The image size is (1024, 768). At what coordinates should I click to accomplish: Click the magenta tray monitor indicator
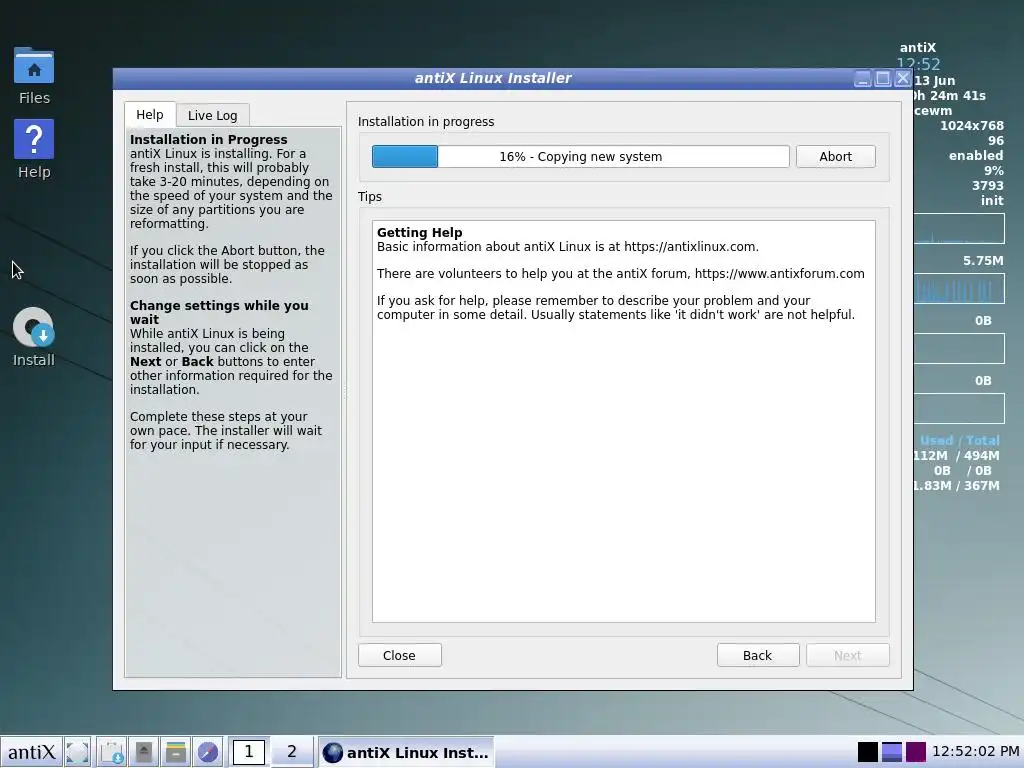(916, 752)
